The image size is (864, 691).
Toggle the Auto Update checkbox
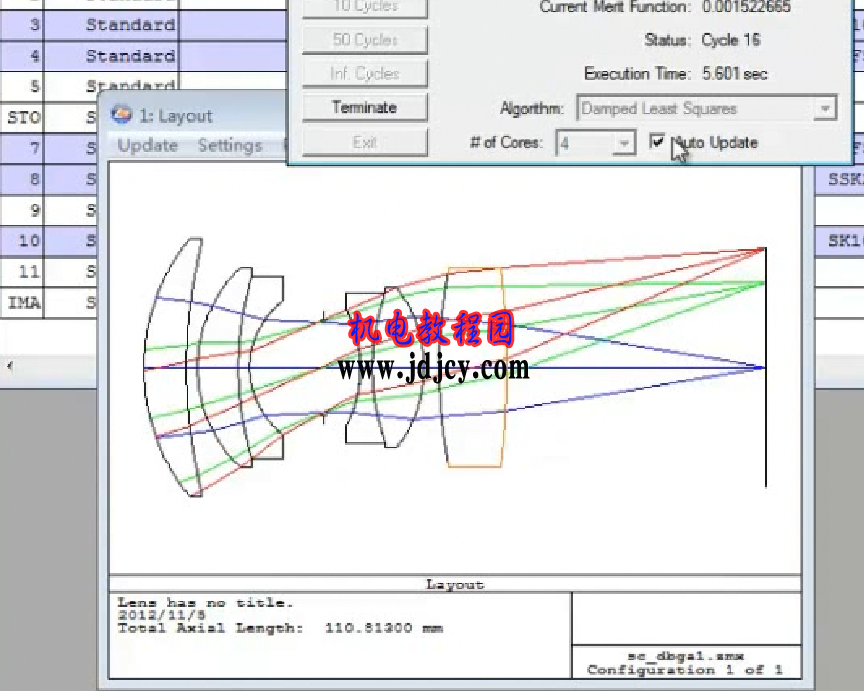[656, 142]
